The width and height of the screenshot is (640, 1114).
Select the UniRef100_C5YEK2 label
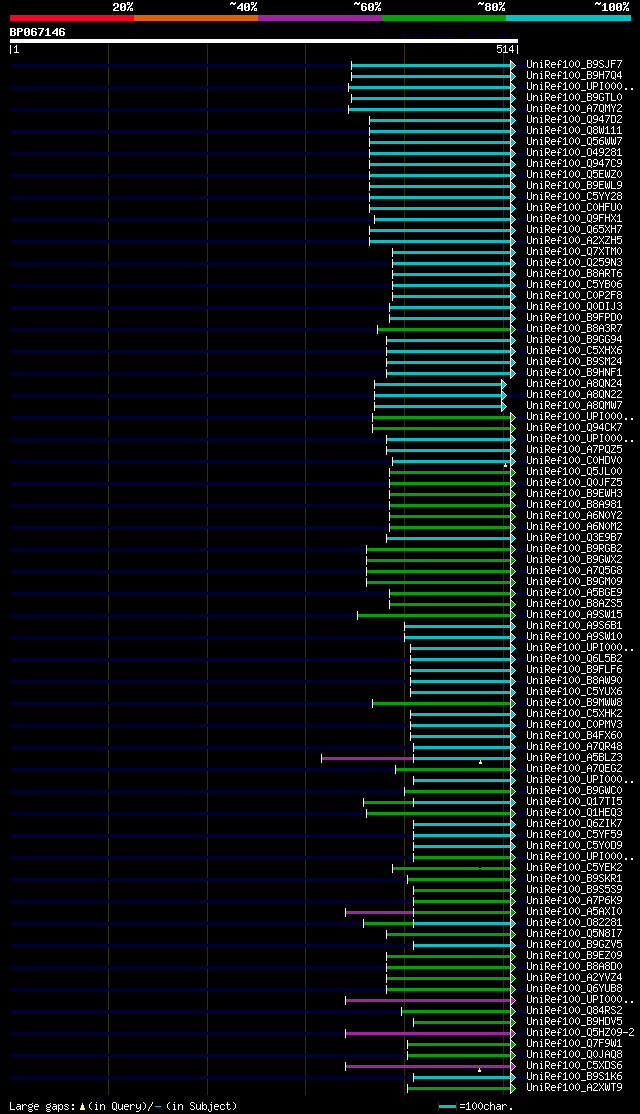click(x=575, y=868)
